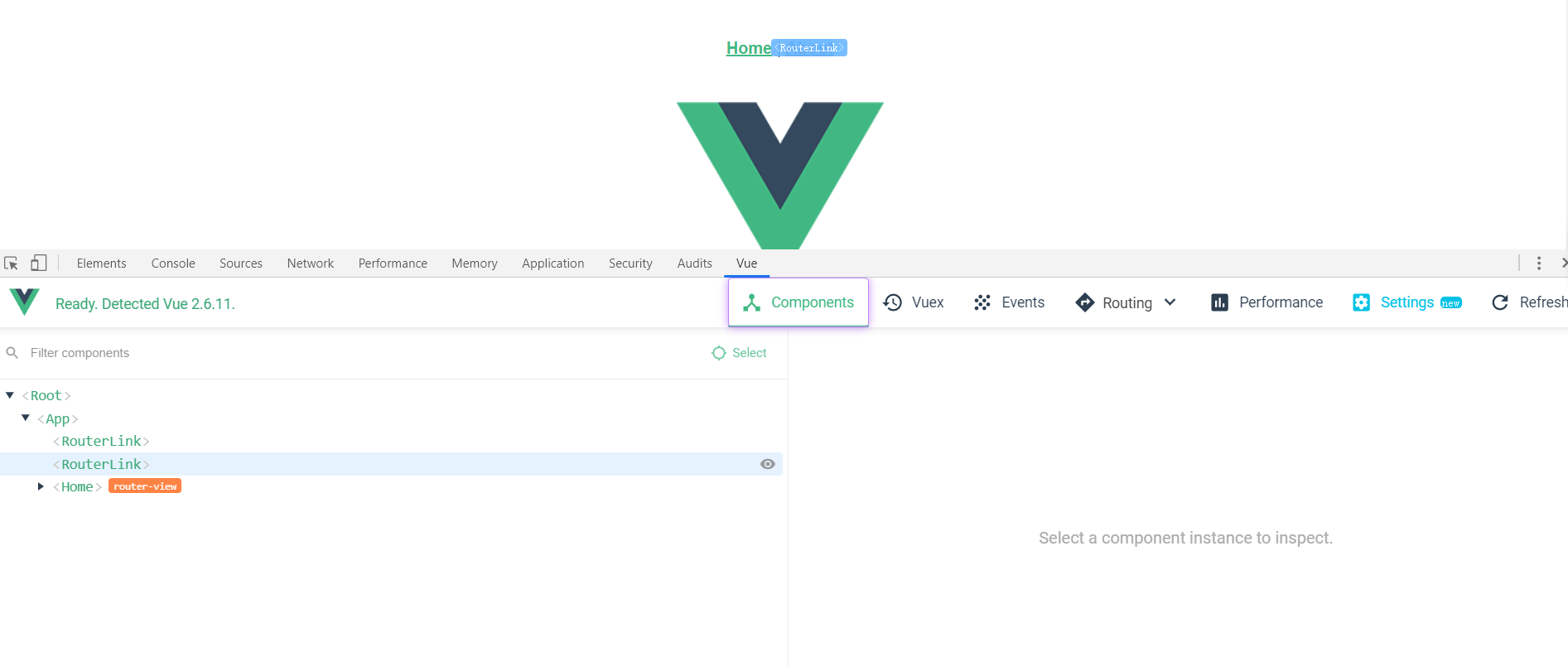Select the first RouterLink component
The image size is (1568, 667).
coord(101,442)
